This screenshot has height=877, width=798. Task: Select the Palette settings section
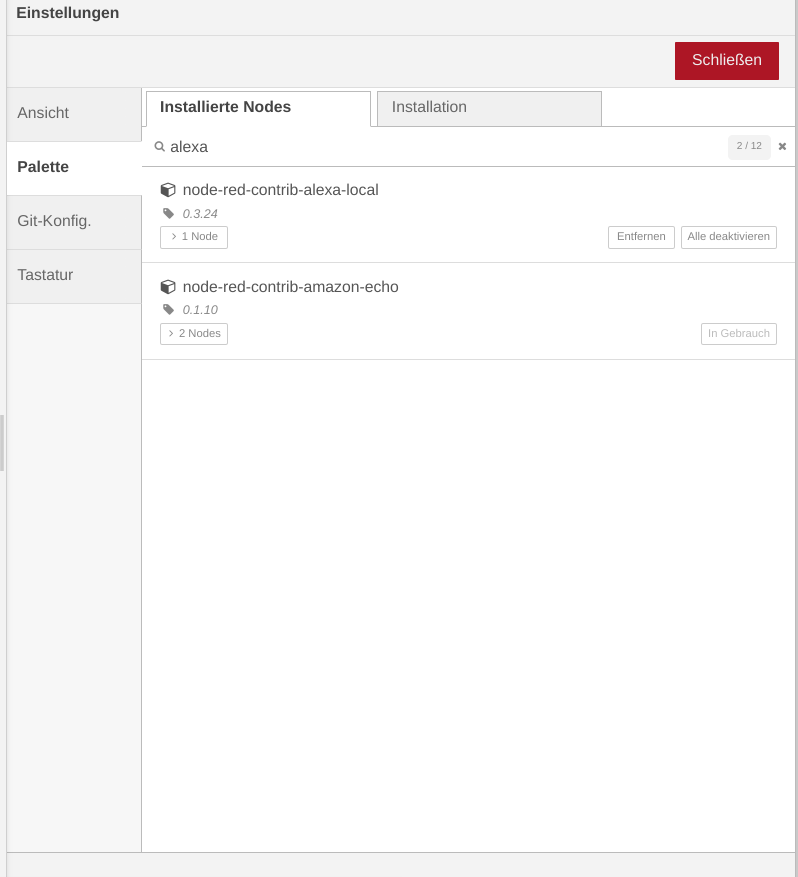(x=74, y=168)
